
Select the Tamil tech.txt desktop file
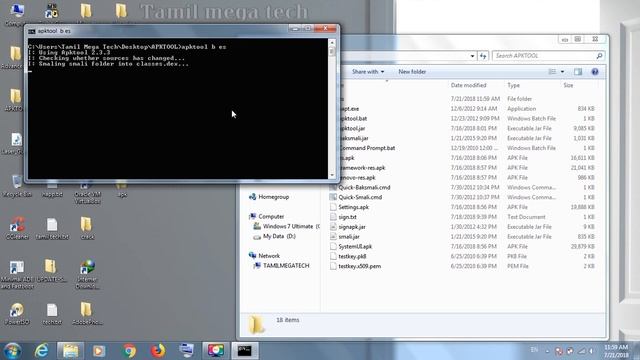(52, 228)
